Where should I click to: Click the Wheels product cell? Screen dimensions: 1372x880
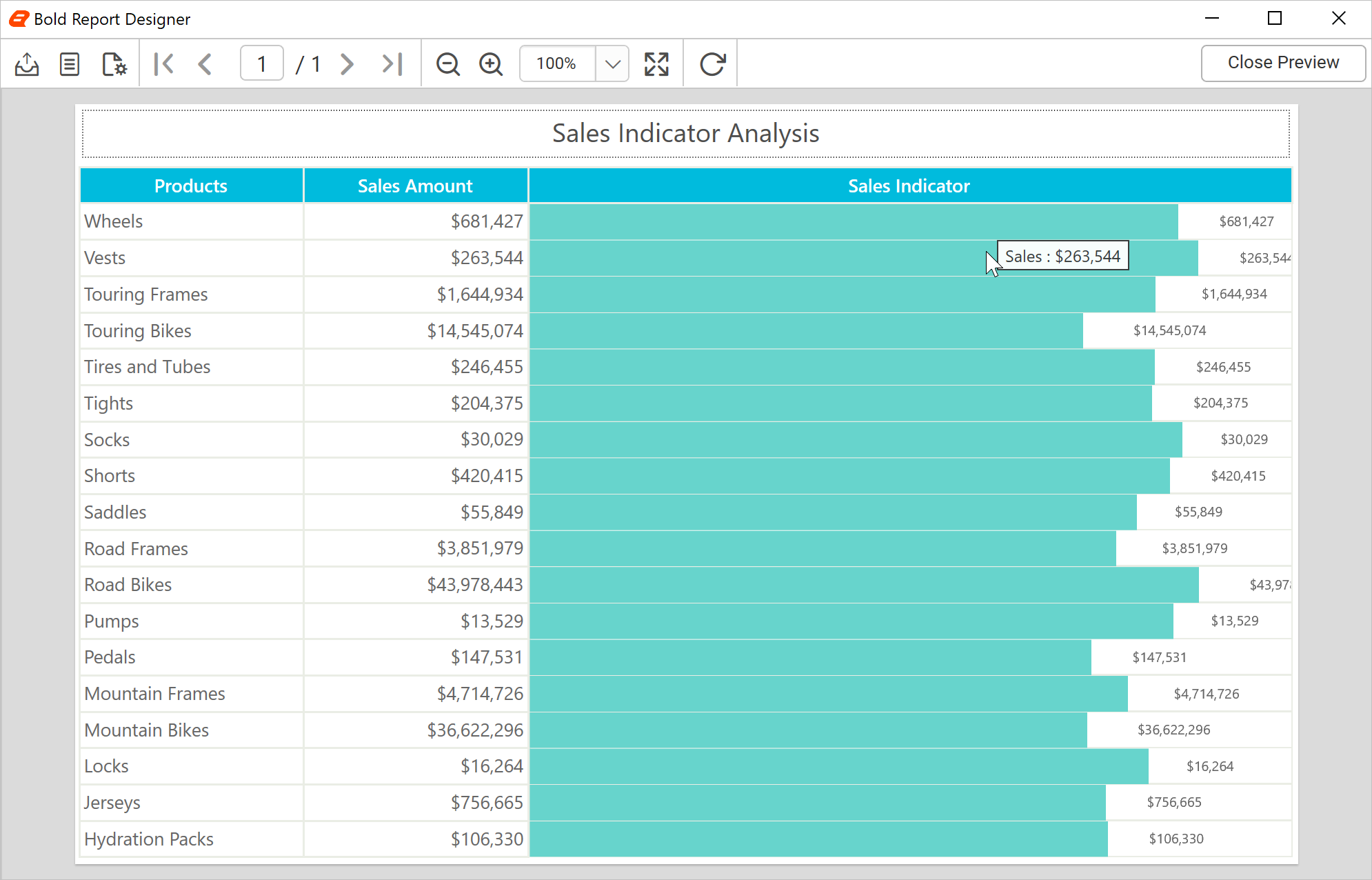pos(191,221)
